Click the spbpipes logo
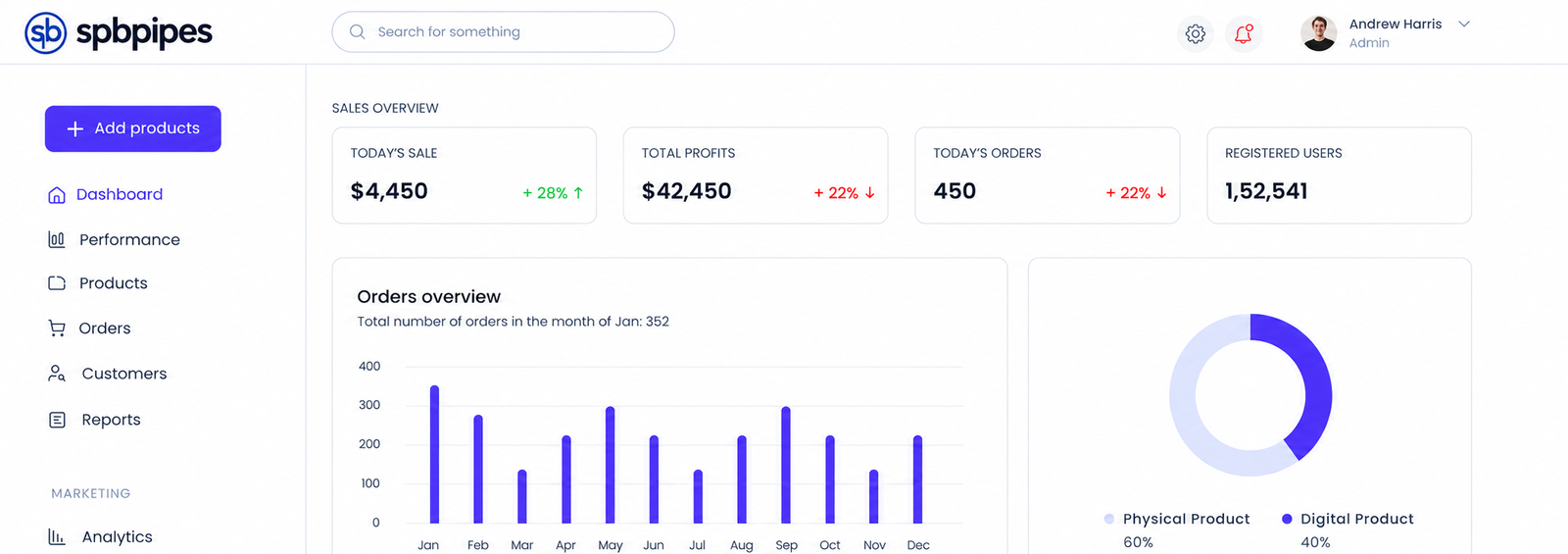Image resolution: width=1568 pixels, height=554 pixels. [119, 32]
